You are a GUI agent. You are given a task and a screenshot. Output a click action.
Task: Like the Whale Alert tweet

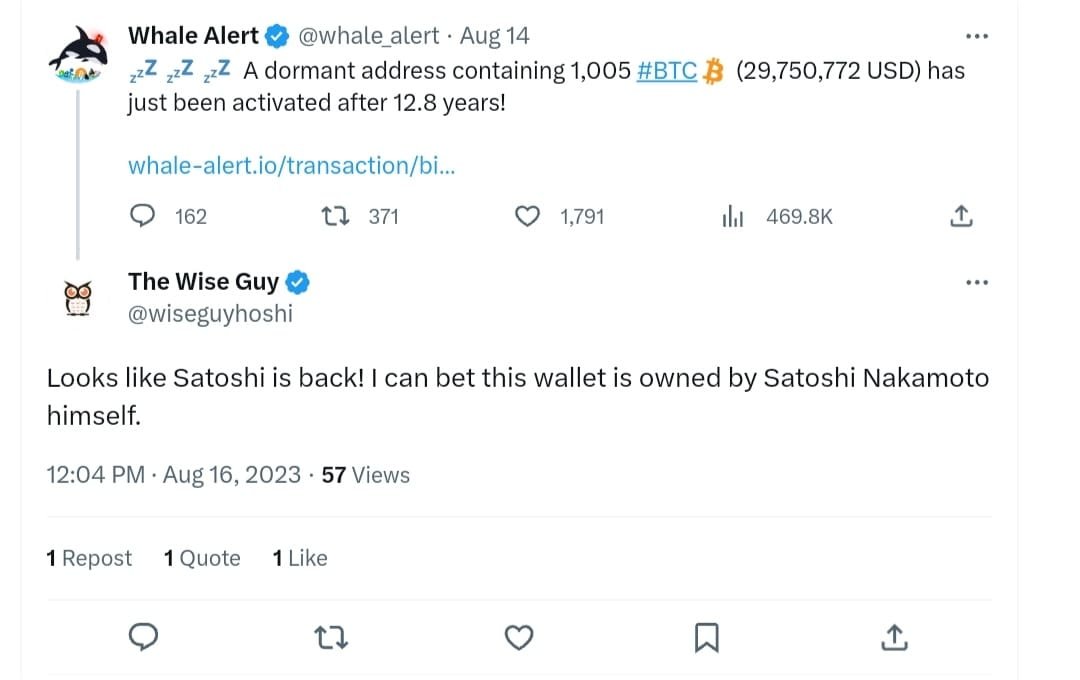[527, 216]
